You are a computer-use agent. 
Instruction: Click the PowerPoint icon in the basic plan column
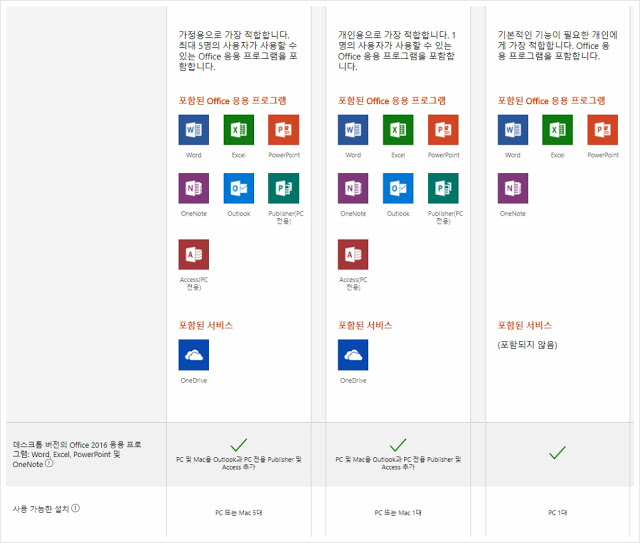coord(602,130)
